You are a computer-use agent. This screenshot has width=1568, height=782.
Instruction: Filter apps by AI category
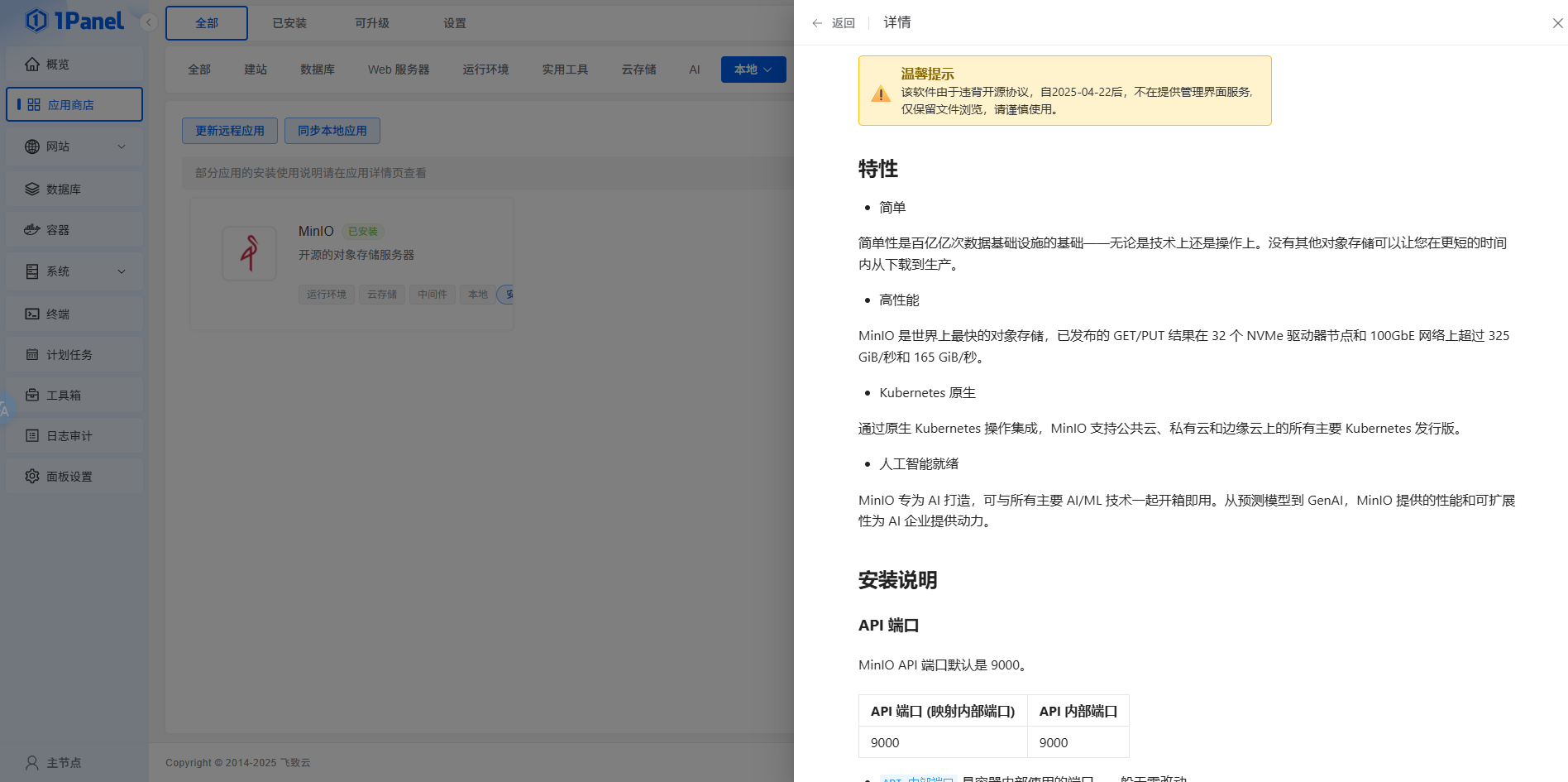(695, 70)
